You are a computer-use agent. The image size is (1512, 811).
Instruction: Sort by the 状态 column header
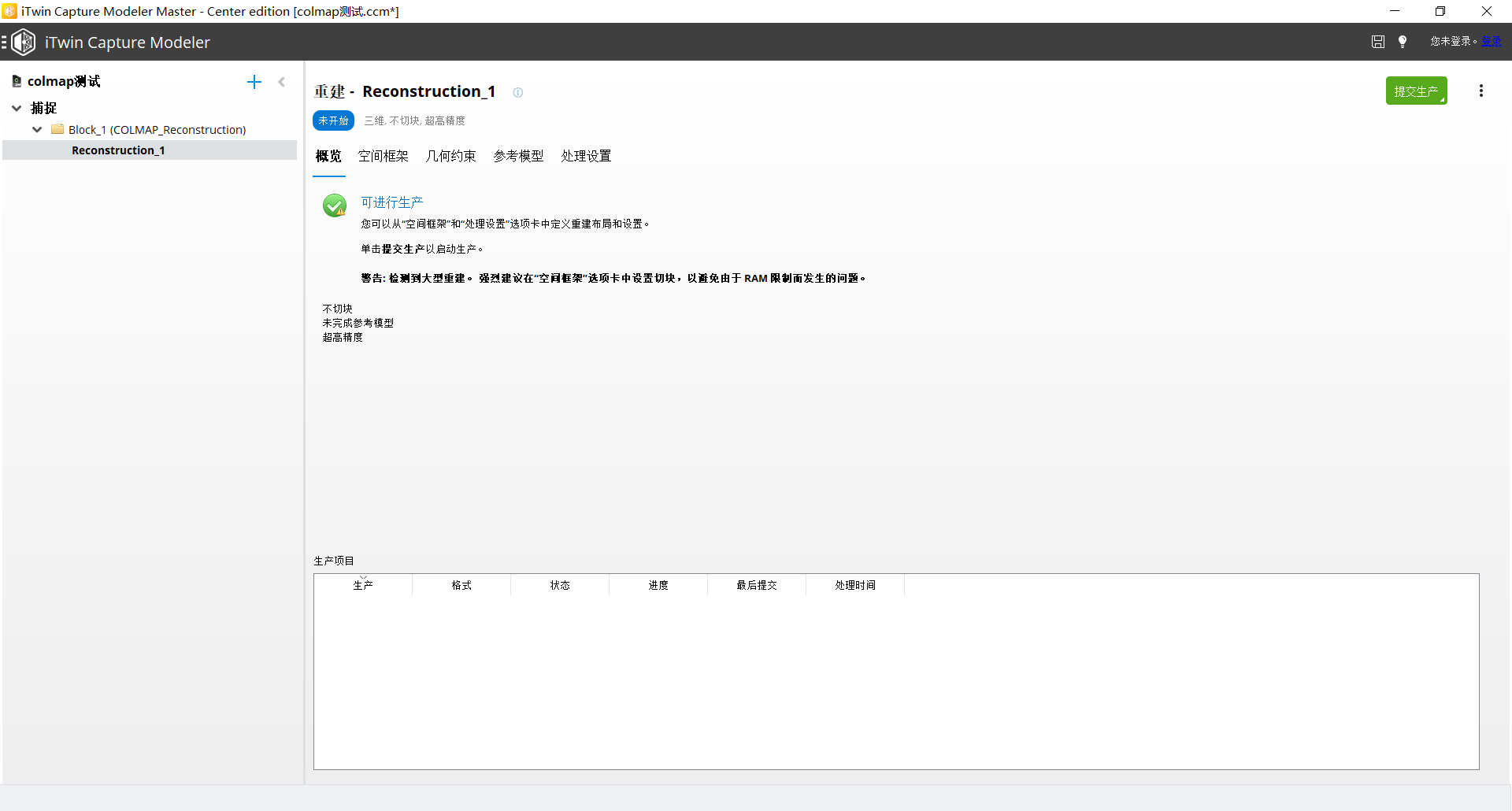tap(560, 585)
